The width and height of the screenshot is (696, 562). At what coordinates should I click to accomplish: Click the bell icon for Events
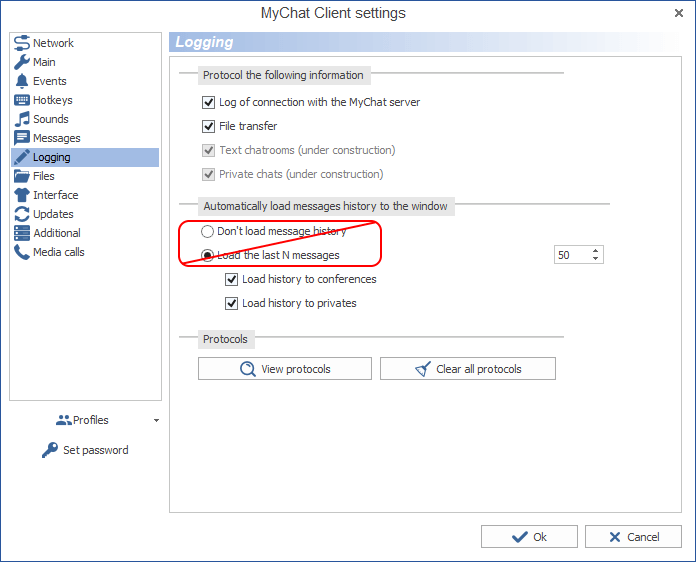pyautogui.click(x=22, y=81)
